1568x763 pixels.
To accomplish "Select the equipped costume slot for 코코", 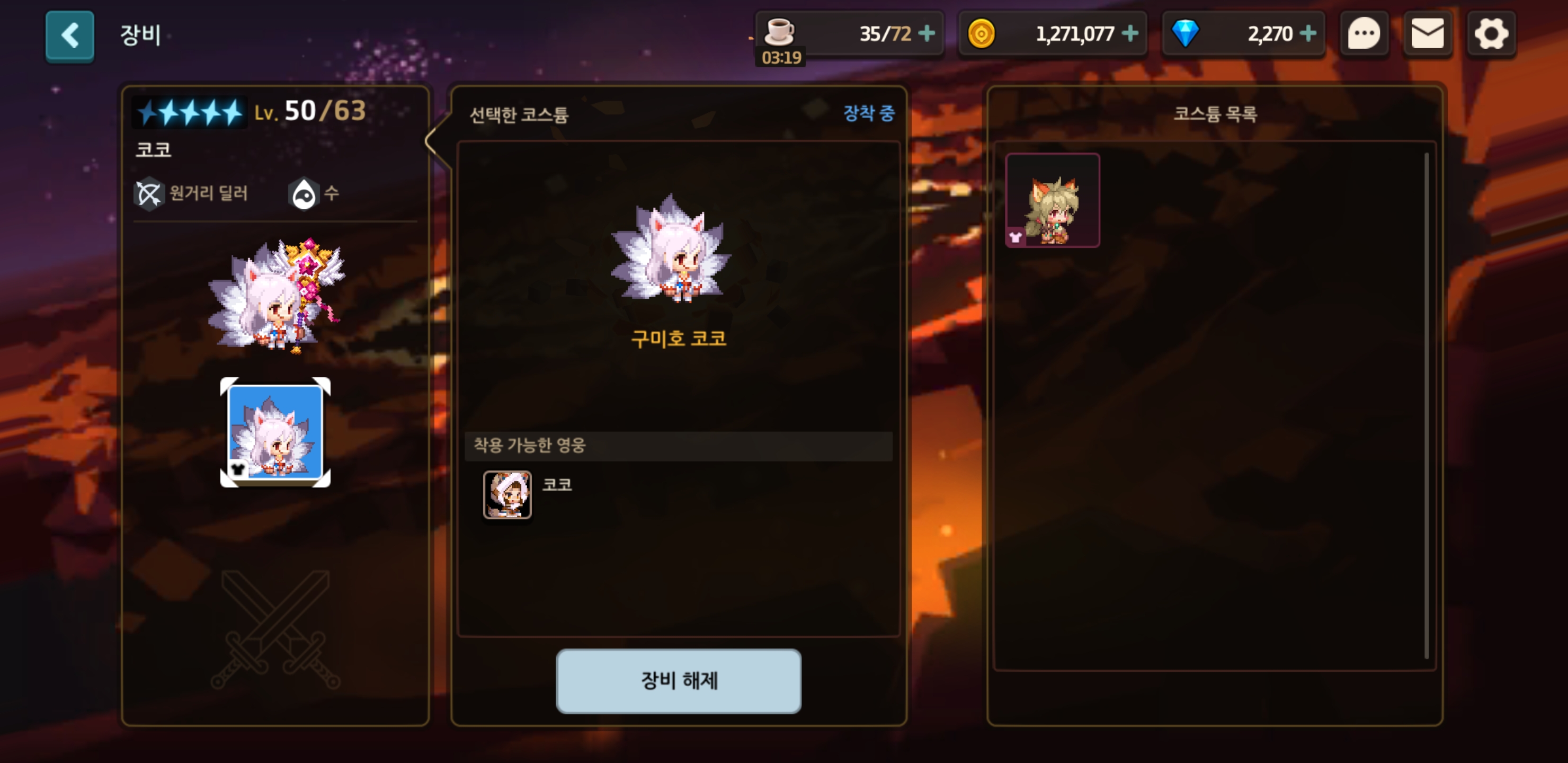I will click(275, 432).
